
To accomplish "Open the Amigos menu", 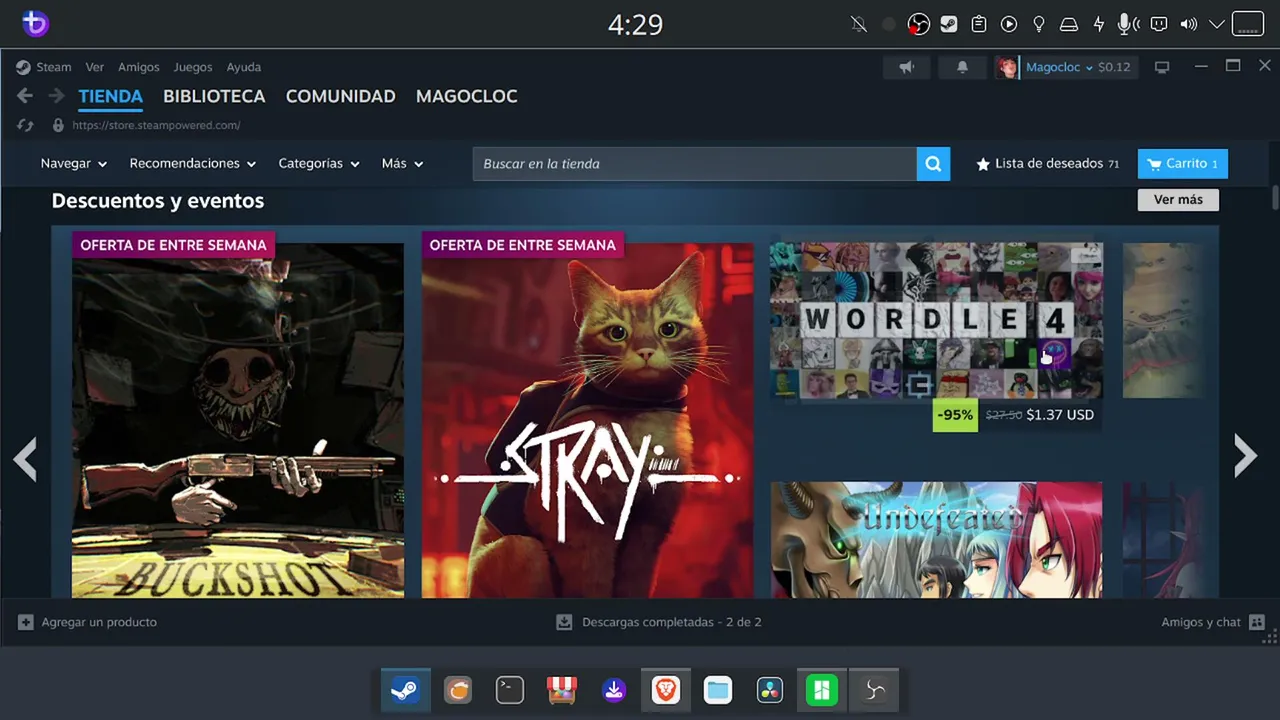I will pyautogui.click(x=139, y=67).
